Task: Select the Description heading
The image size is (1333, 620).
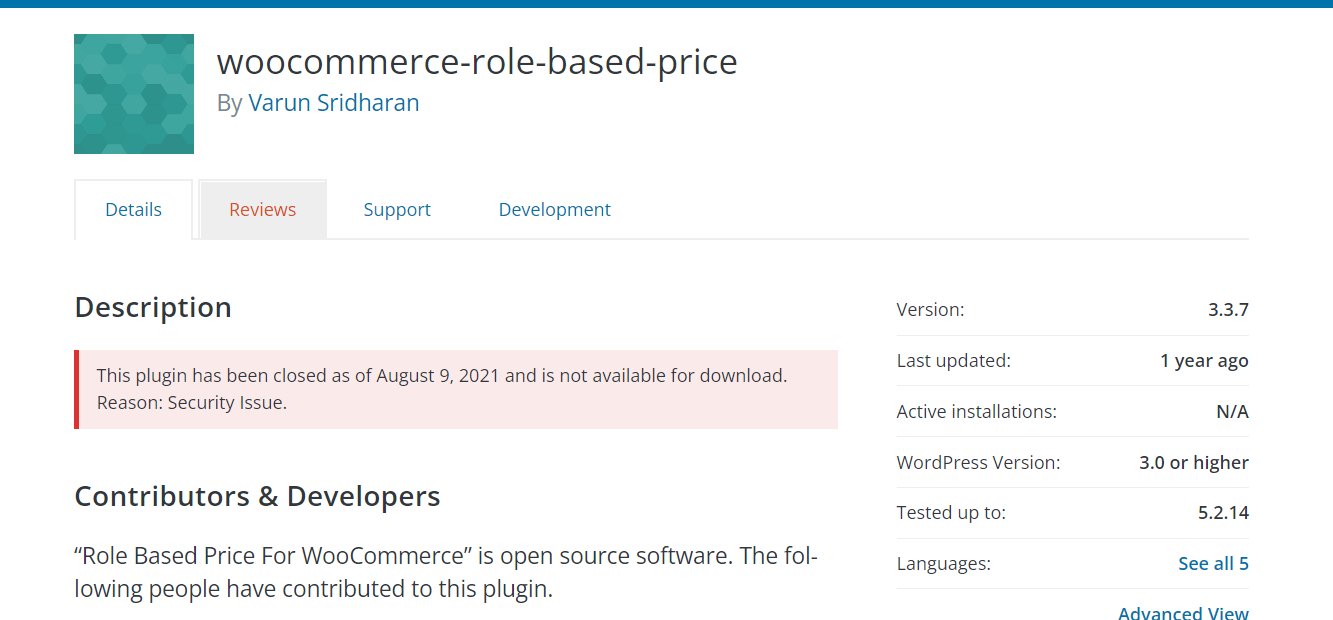Action: click(x=153, y=307)
